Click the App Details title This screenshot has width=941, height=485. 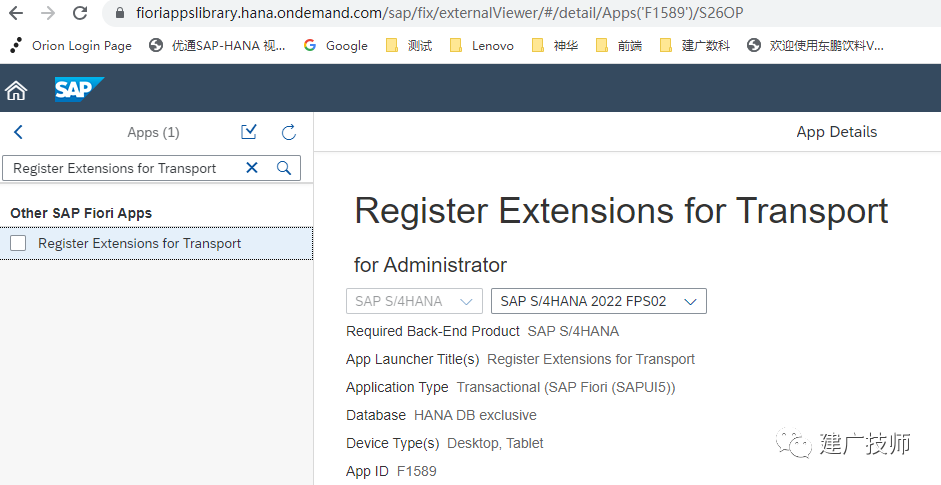coord(837,132)
